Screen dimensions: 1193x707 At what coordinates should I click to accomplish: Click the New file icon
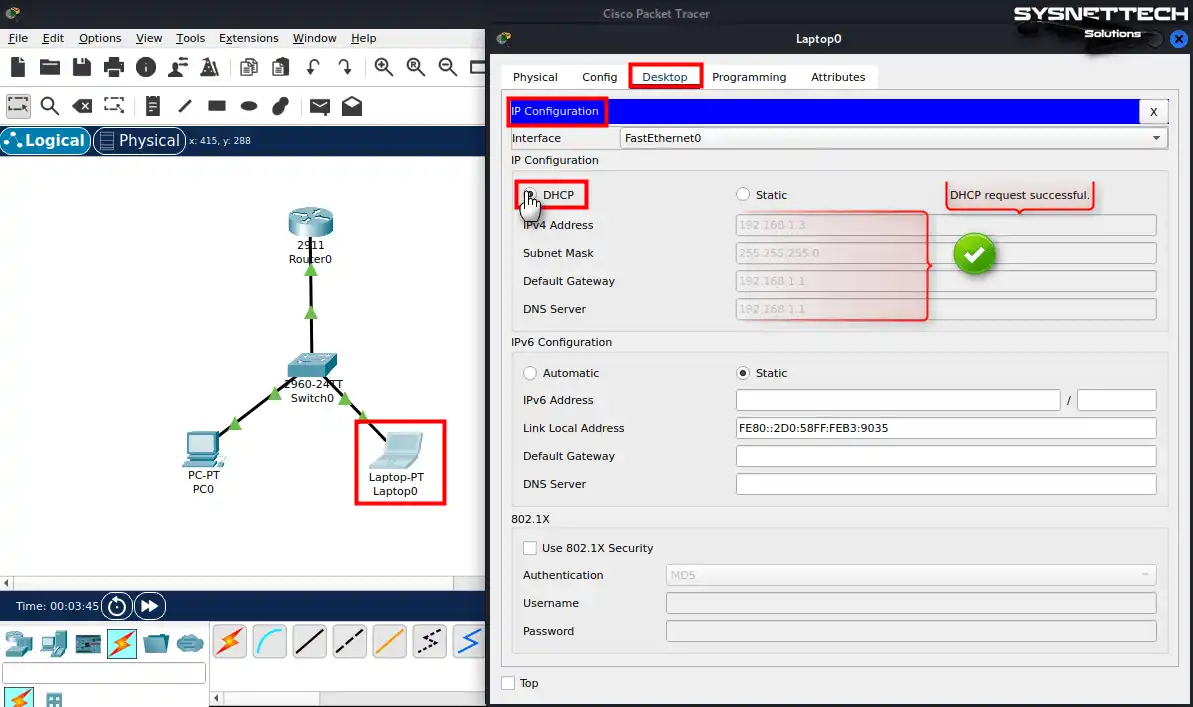tap(18, 67)
